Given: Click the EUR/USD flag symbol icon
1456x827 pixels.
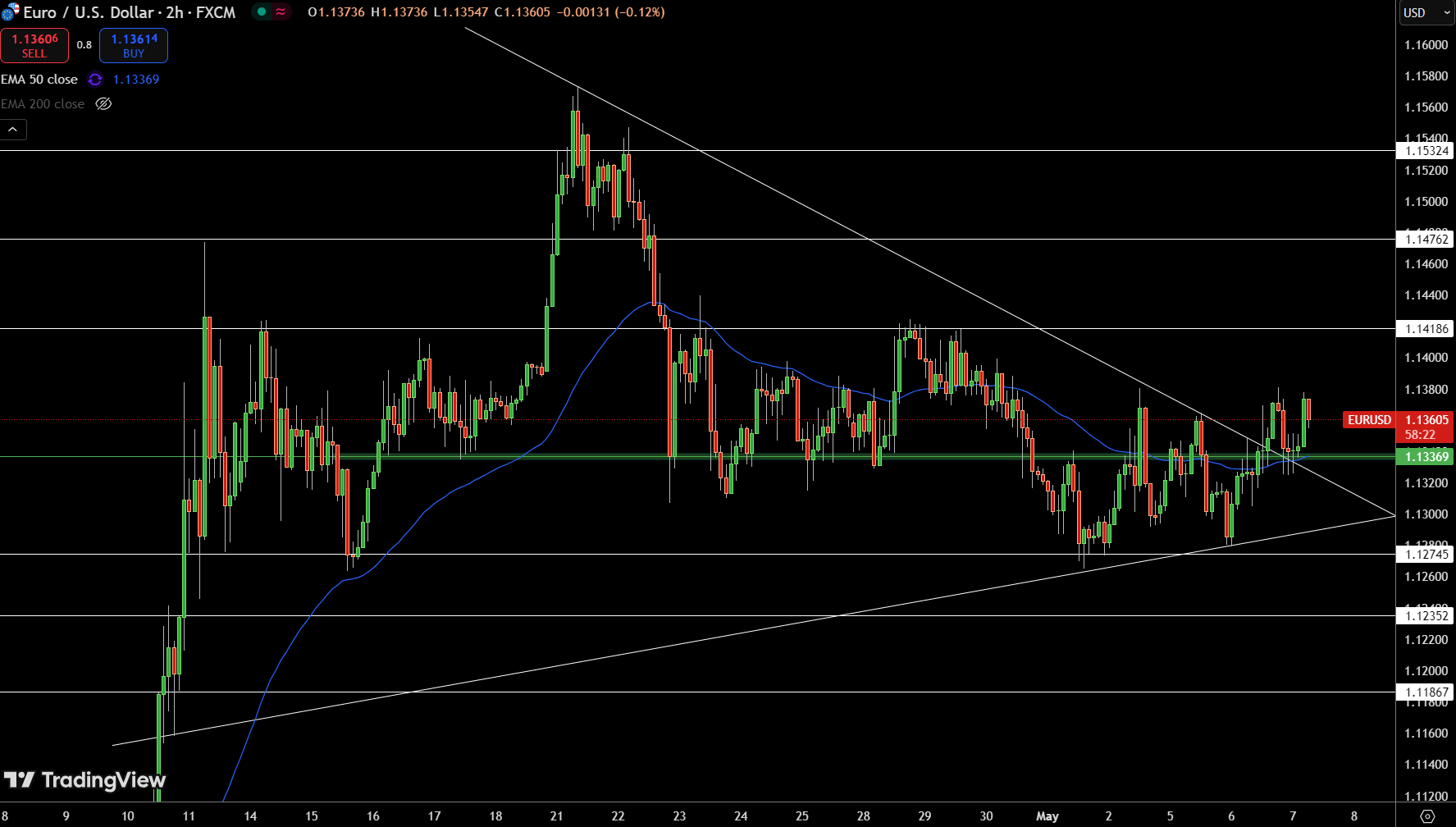Looking at the screenshot, I should click(10, 12).
